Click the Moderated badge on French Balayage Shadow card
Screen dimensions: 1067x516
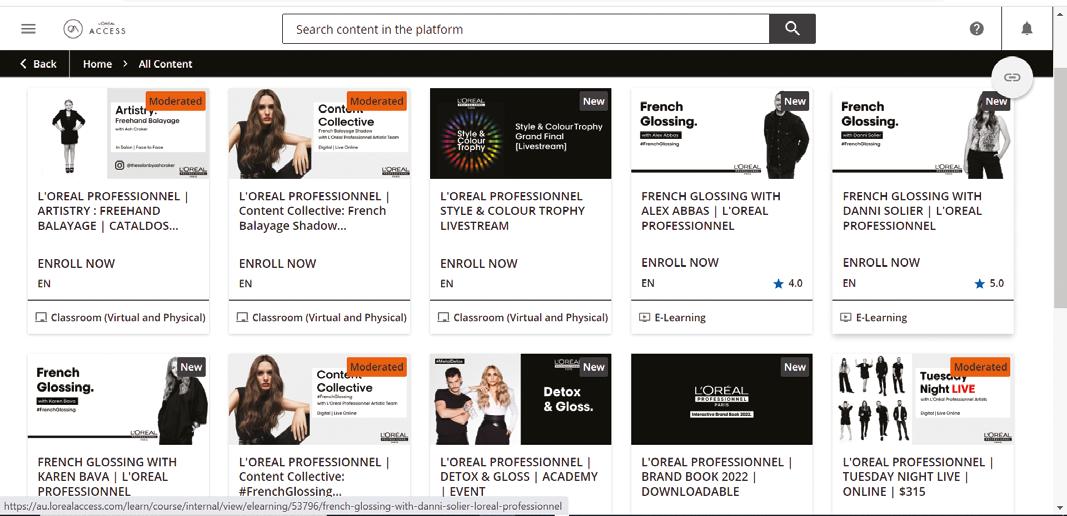point(376,101)
